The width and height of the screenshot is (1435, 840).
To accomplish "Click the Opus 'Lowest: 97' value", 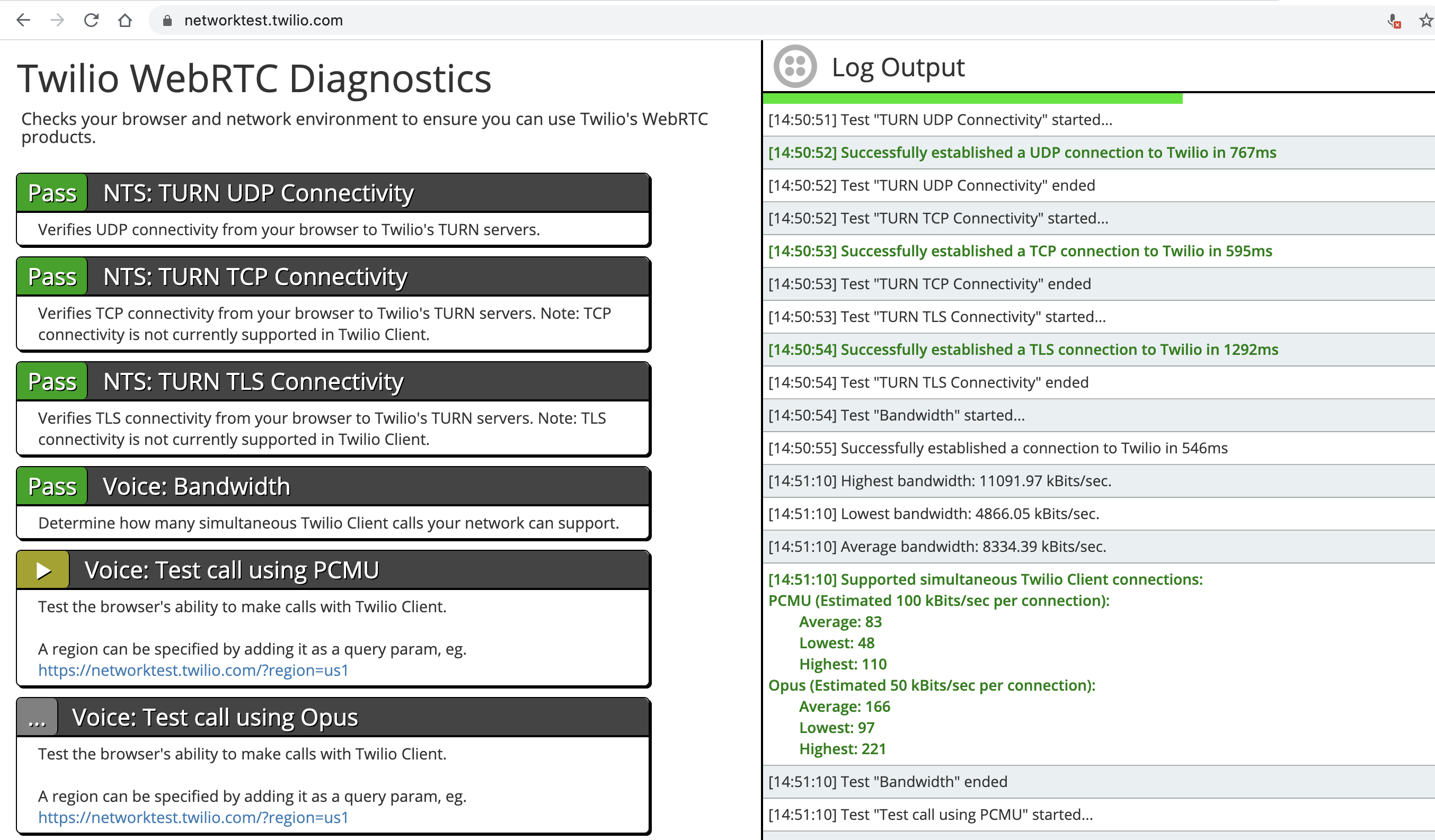I will [837, 727].
